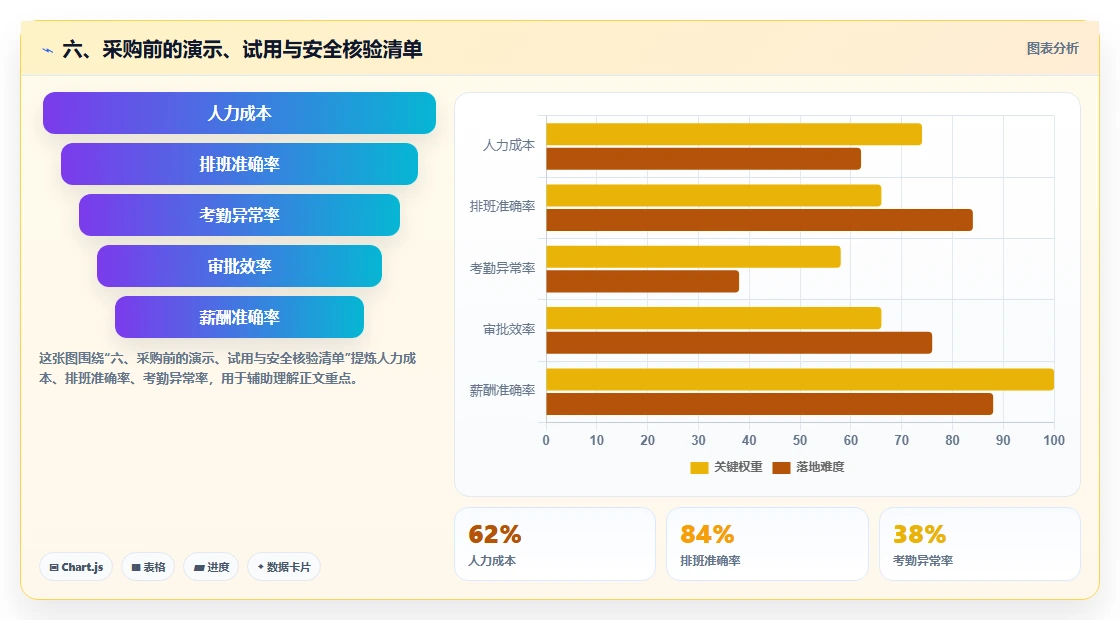Open the 62% 人力成本 data card
Viewport: 1120px width, 620px height.
(555, 544)
